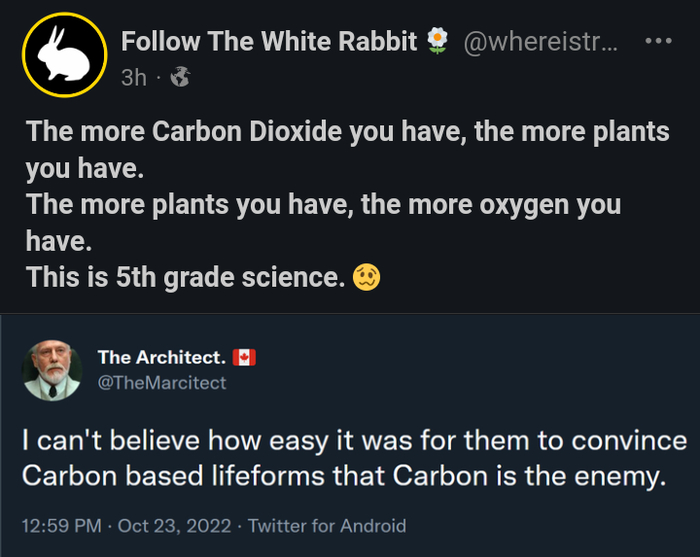Open the Follow The White Rabbit page name
700x557 pixels.
269,42
